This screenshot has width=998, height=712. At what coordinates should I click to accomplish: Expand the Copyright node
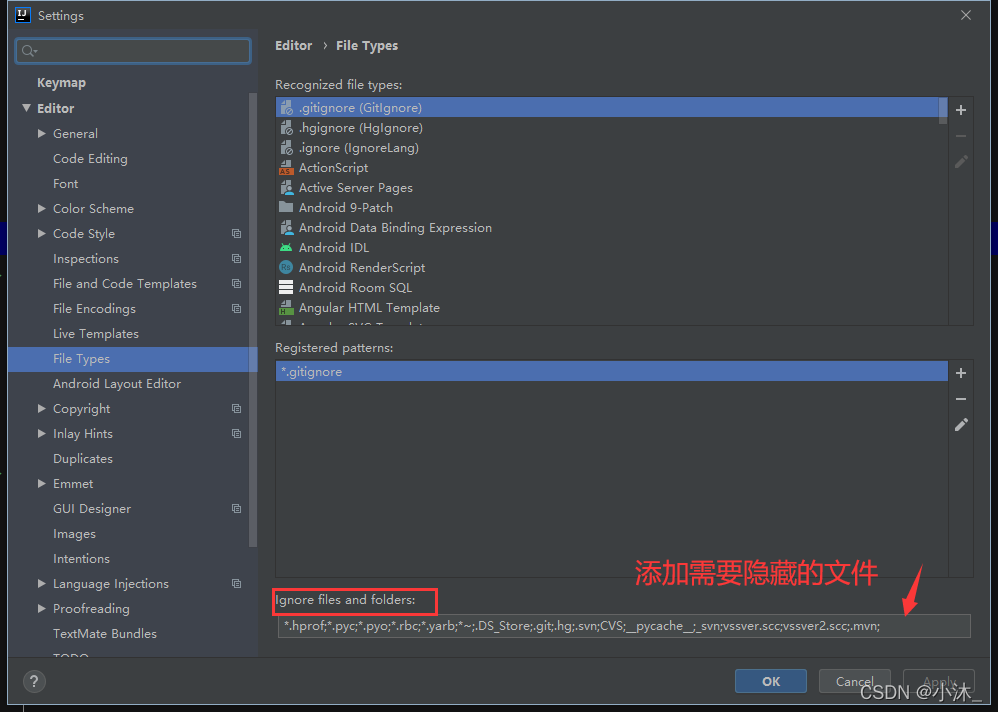41,408
